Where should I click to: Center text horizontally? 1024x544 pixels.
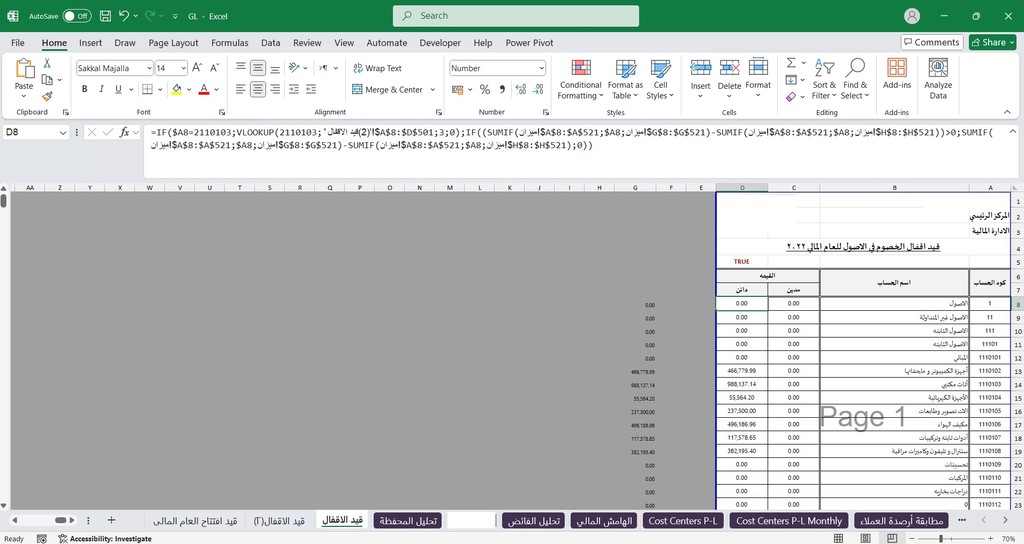pyautogui.click(x=258, y=89)
